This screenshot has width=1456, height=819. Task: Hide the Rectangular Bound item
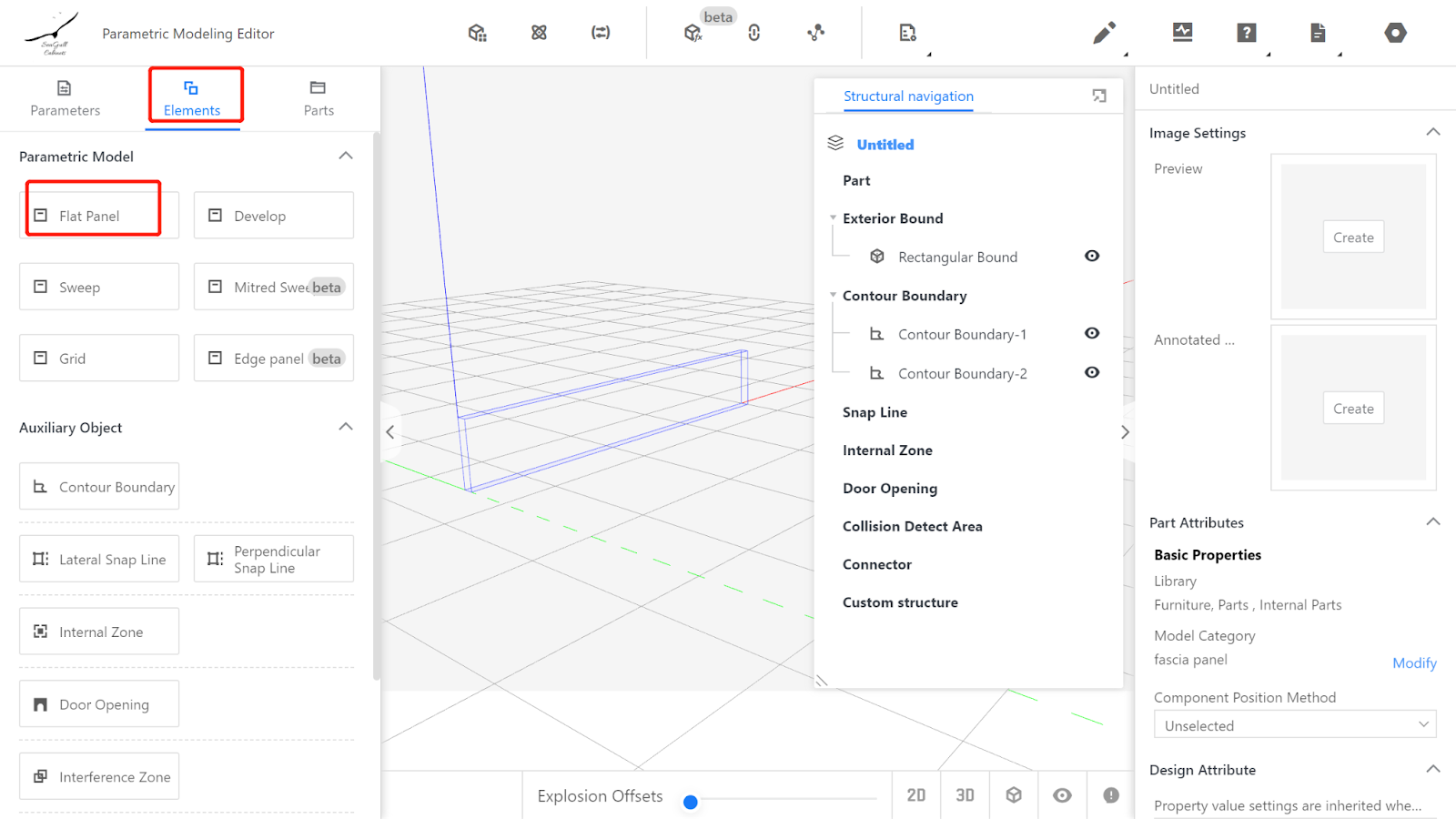point(1092,257)
